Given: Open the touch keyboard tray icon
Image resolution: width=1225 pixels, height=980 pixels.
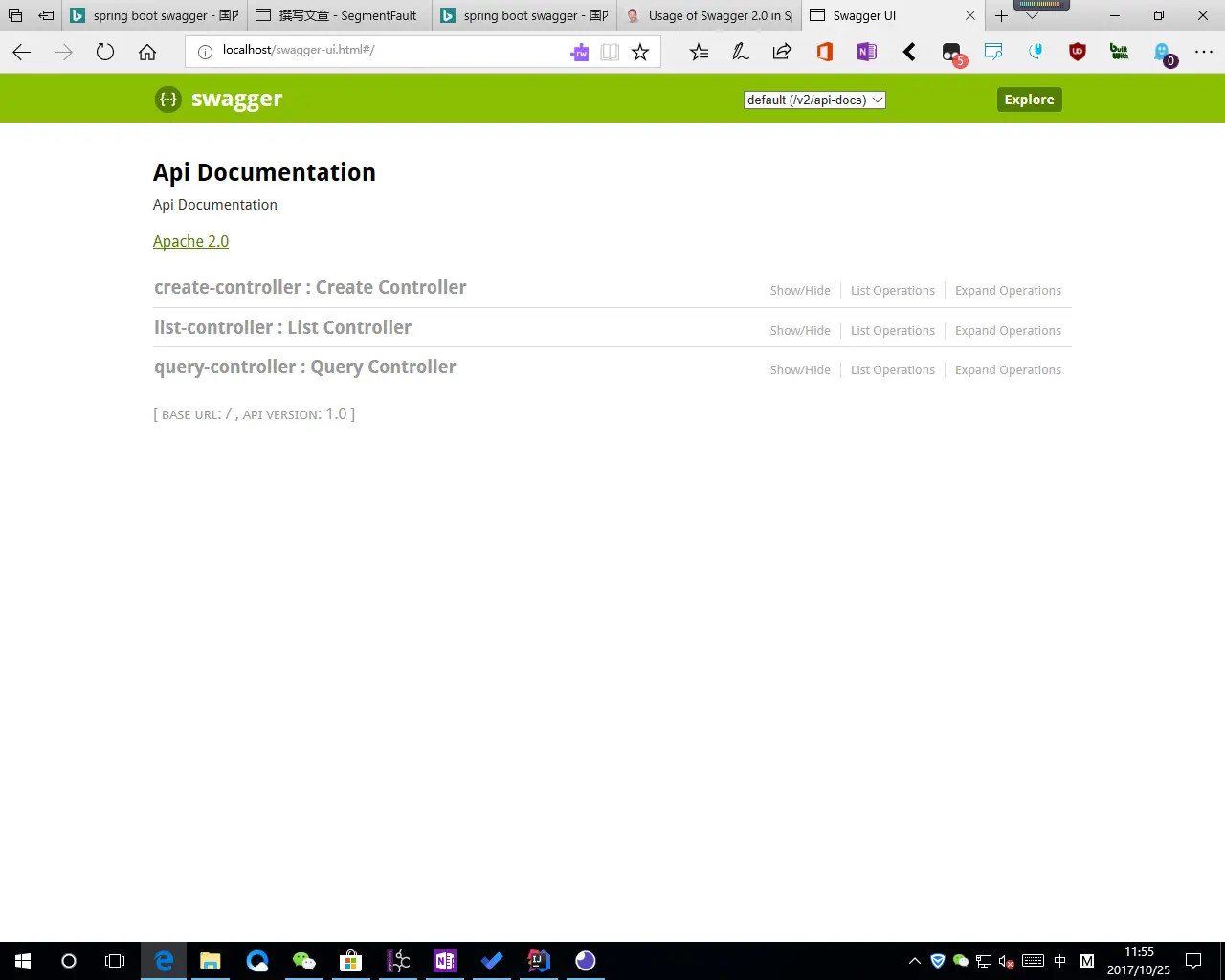Looking at the screenshot, I should pos(1033,961).
